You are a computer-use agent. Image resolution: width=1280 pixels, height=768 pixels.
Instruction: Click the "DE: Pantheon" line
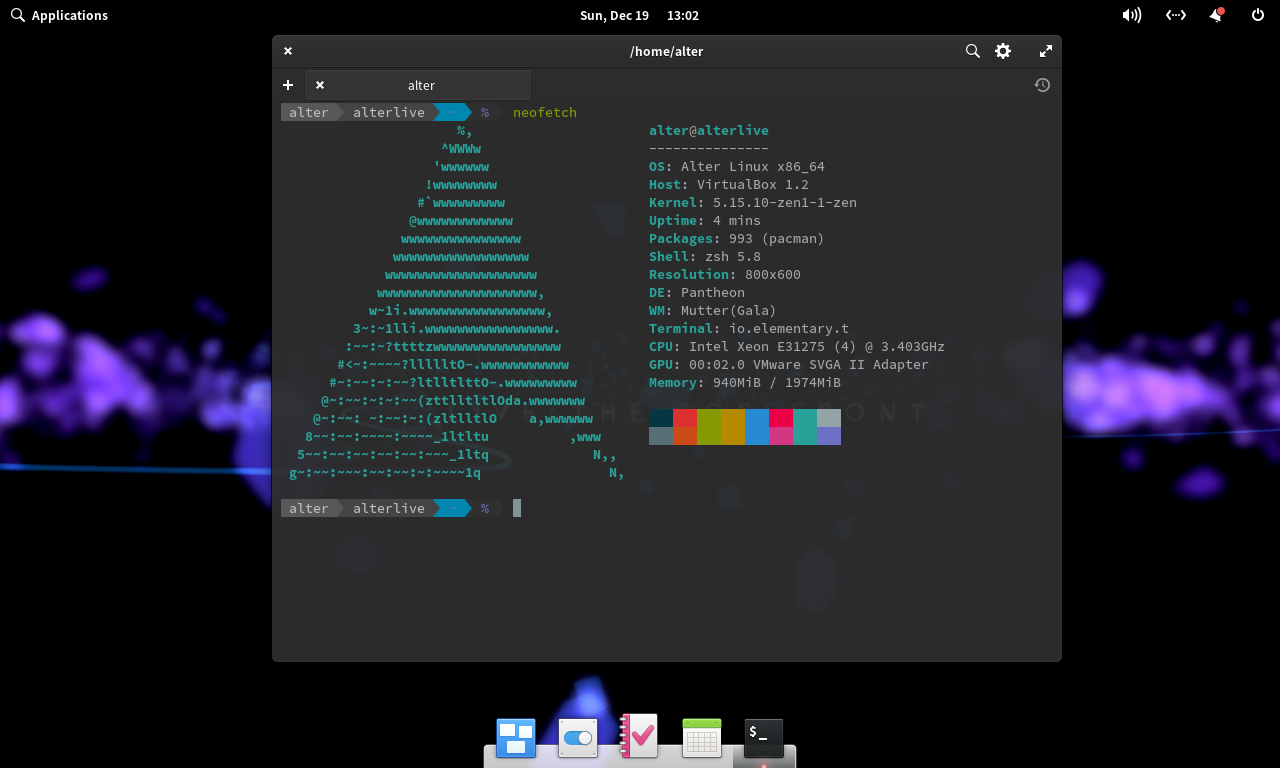(x=697, y=292)
